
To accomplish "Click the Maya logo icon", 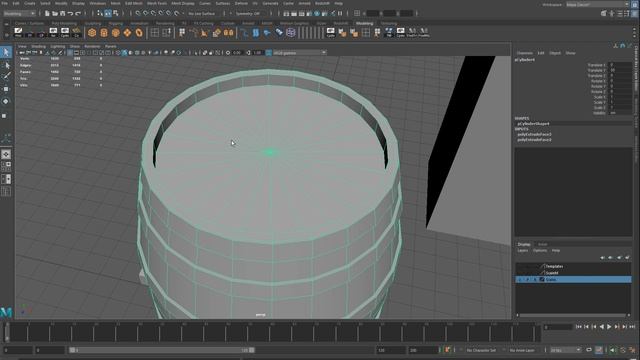I will pos(6,312).
